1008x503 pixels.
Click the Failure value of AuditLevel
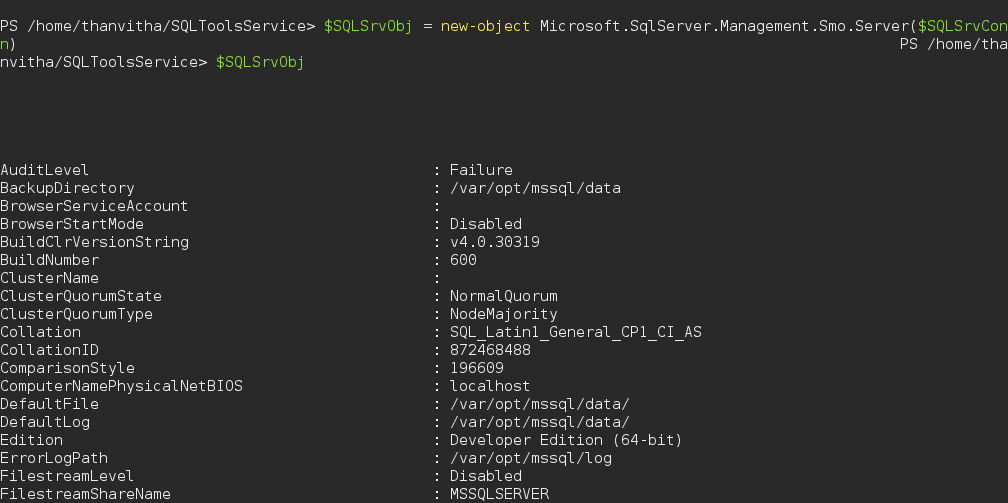point(481,170)
